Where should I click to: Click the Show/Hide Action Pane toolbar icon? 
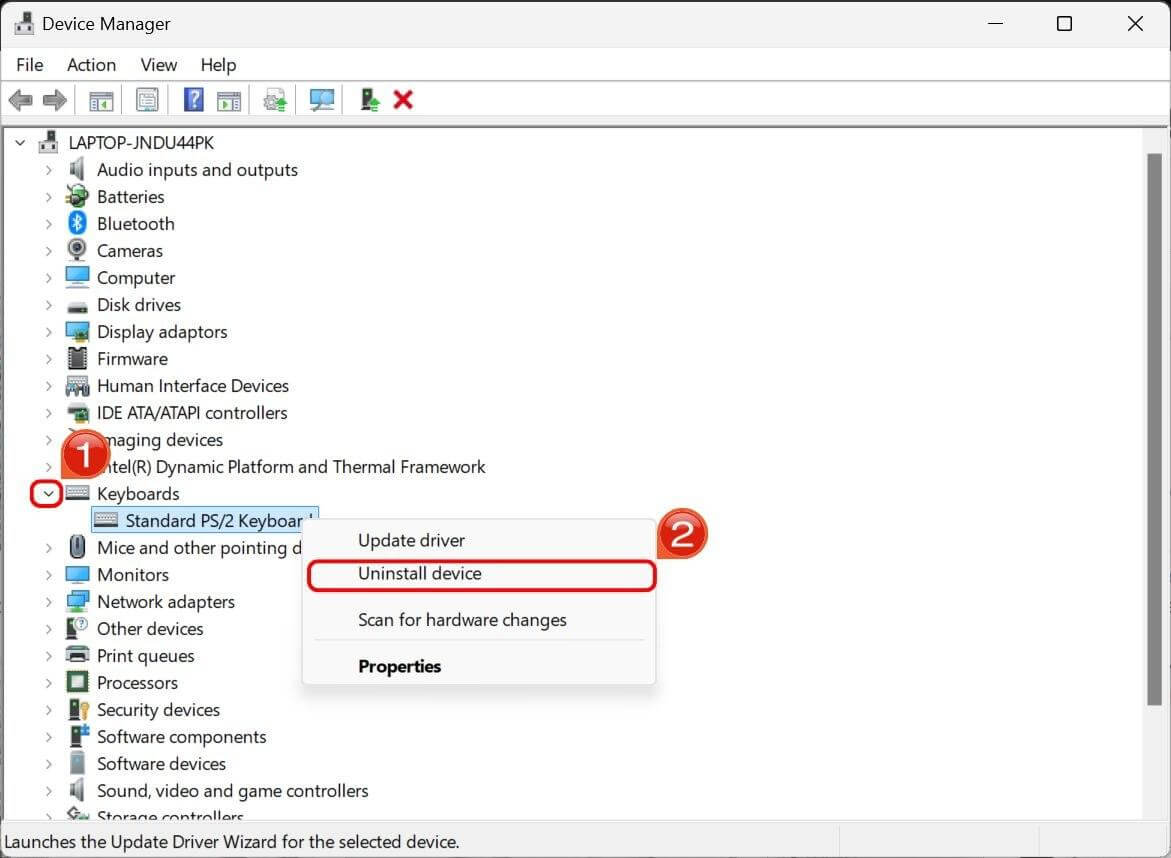(x=229, y=99)
